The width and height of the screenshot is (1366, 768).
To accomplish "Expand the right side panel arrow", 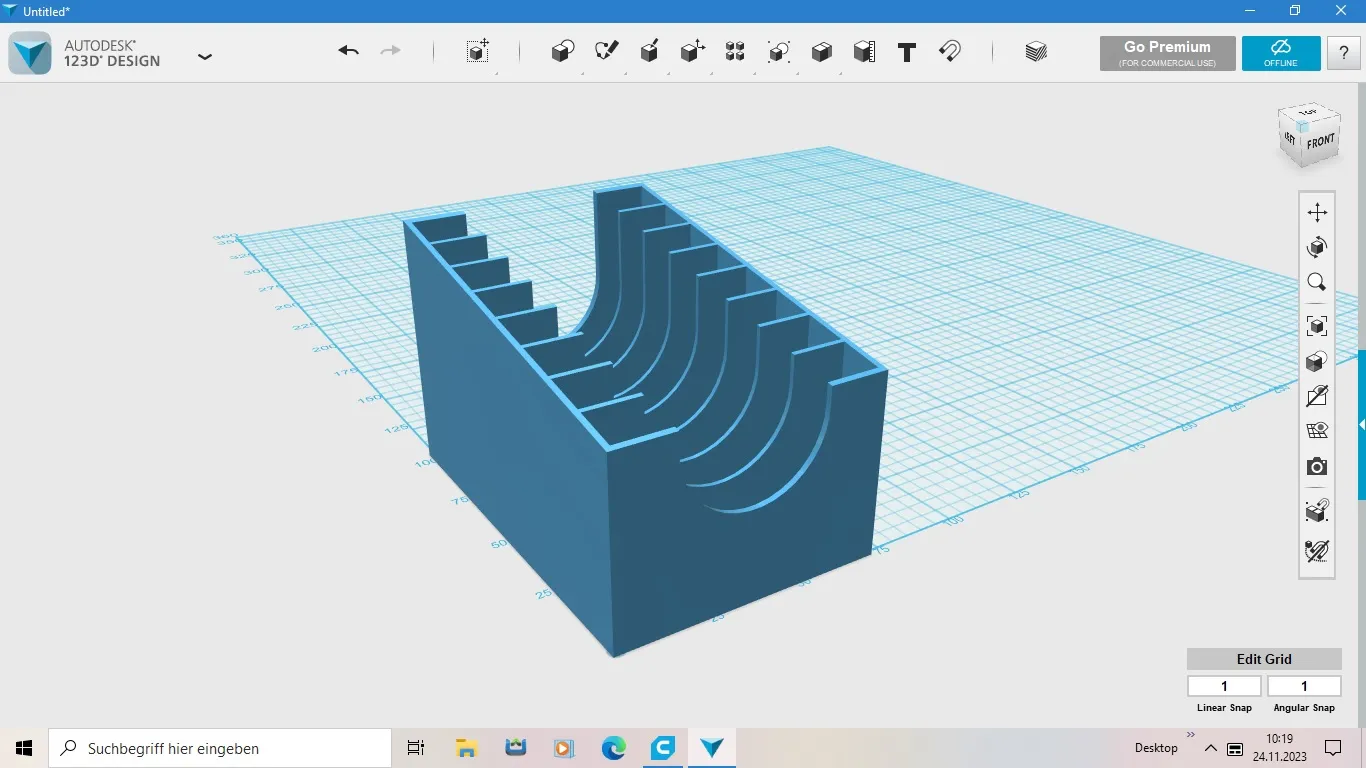I will [1361, 425].
